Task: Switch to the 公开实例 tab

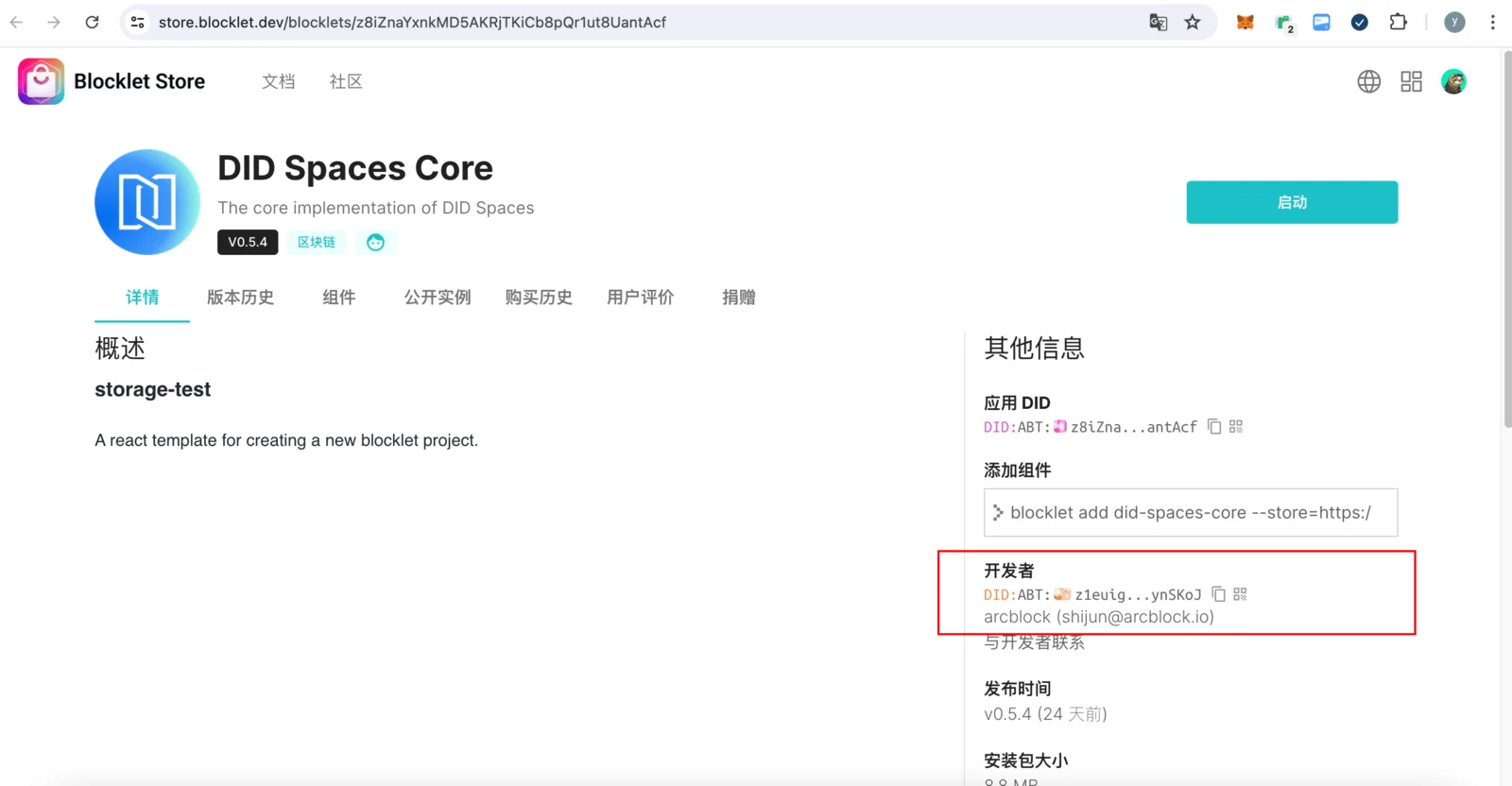Action: pyautogui.click(x=438, y=298)
